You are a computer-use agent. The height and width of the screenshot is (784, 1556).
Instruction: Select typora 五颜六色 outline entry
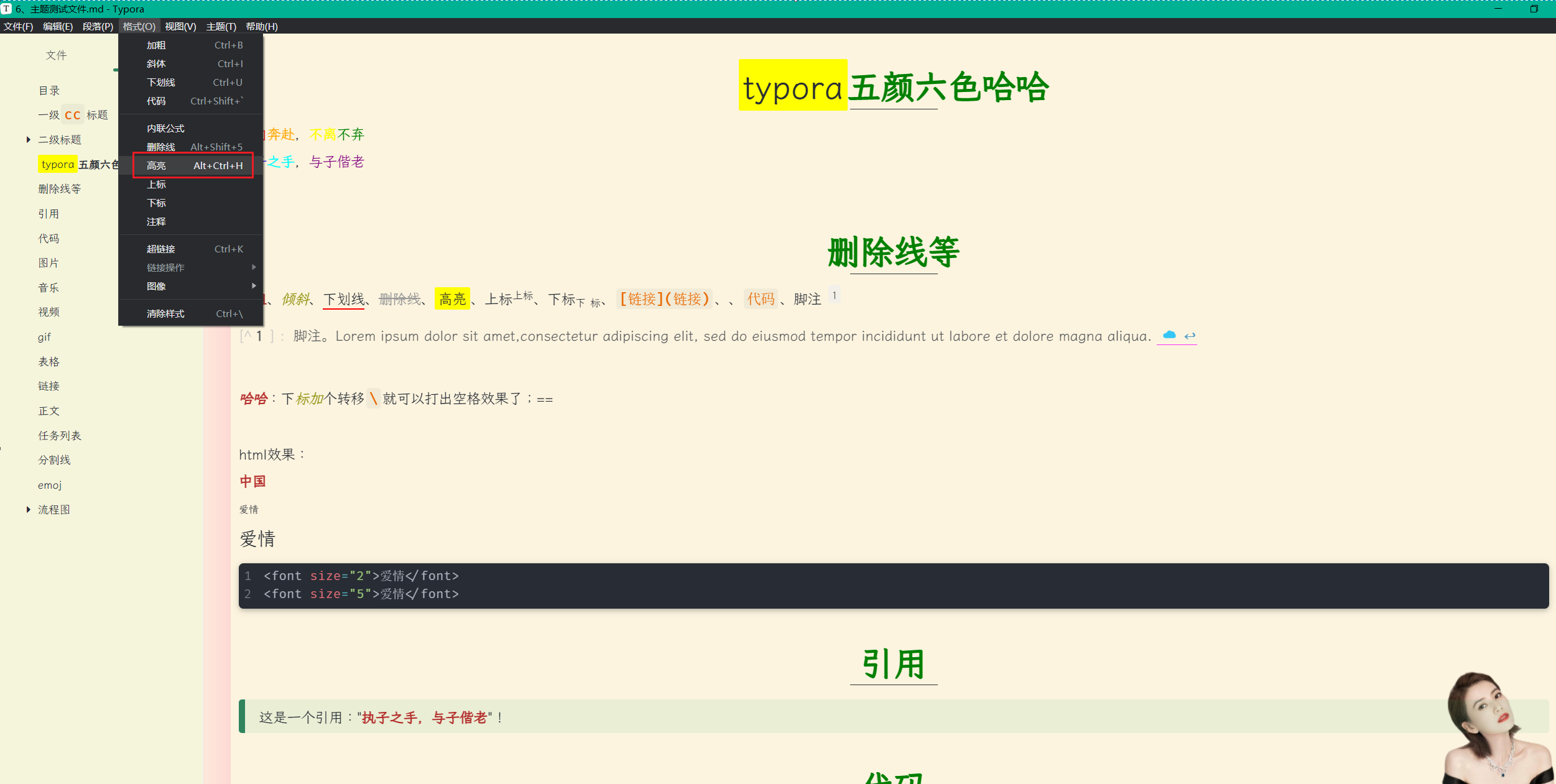[78, 165]
